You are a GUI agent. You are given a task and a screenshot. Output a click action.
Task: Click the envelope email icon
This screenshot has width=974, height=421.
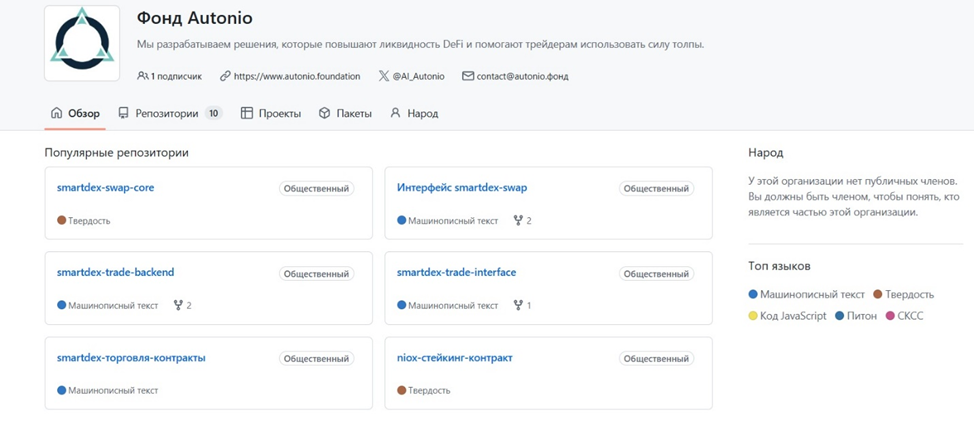(x=468, y=76)
